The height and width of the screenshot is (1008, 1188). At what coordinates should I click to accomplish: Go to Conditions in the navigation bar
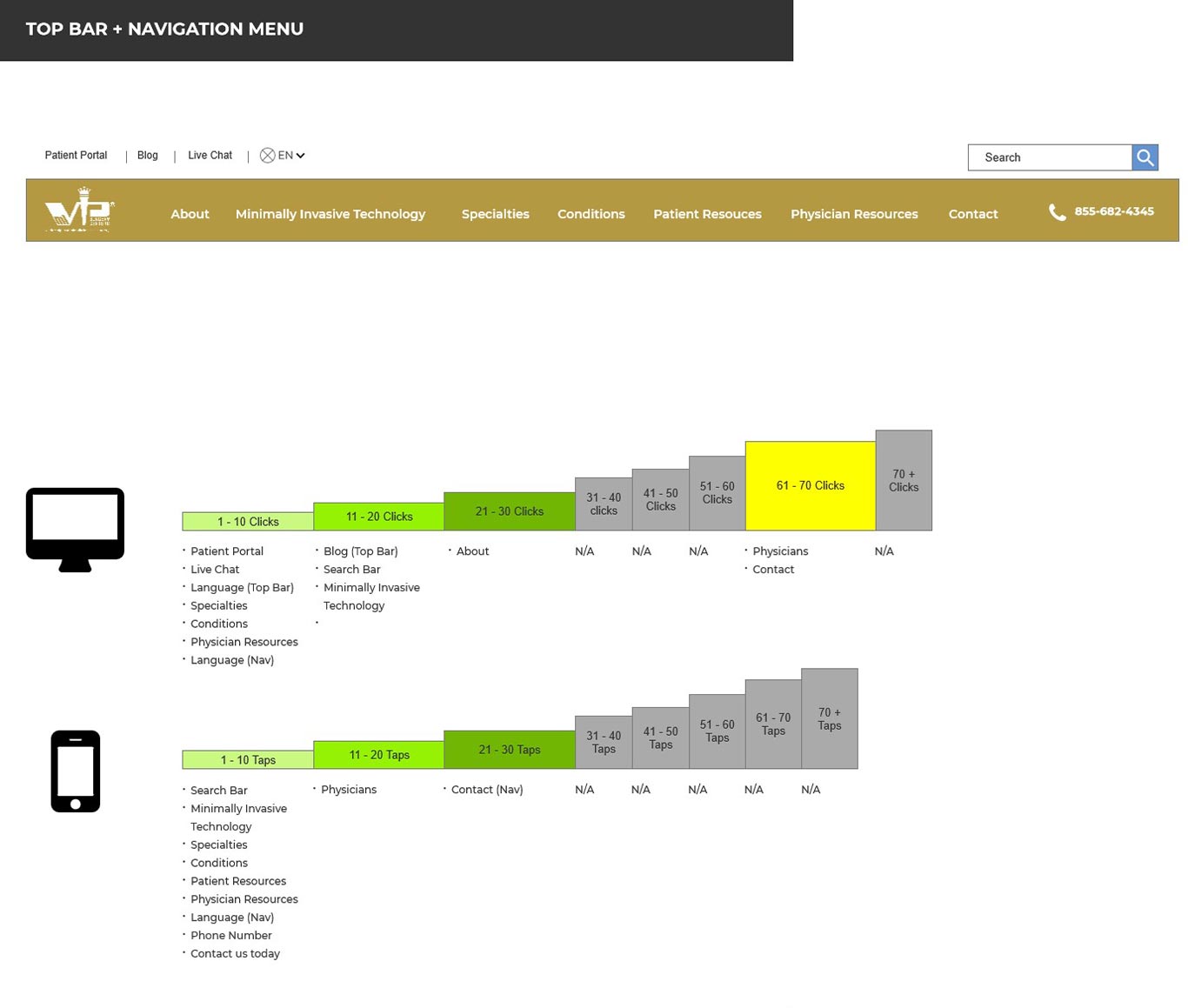point(591,214)
